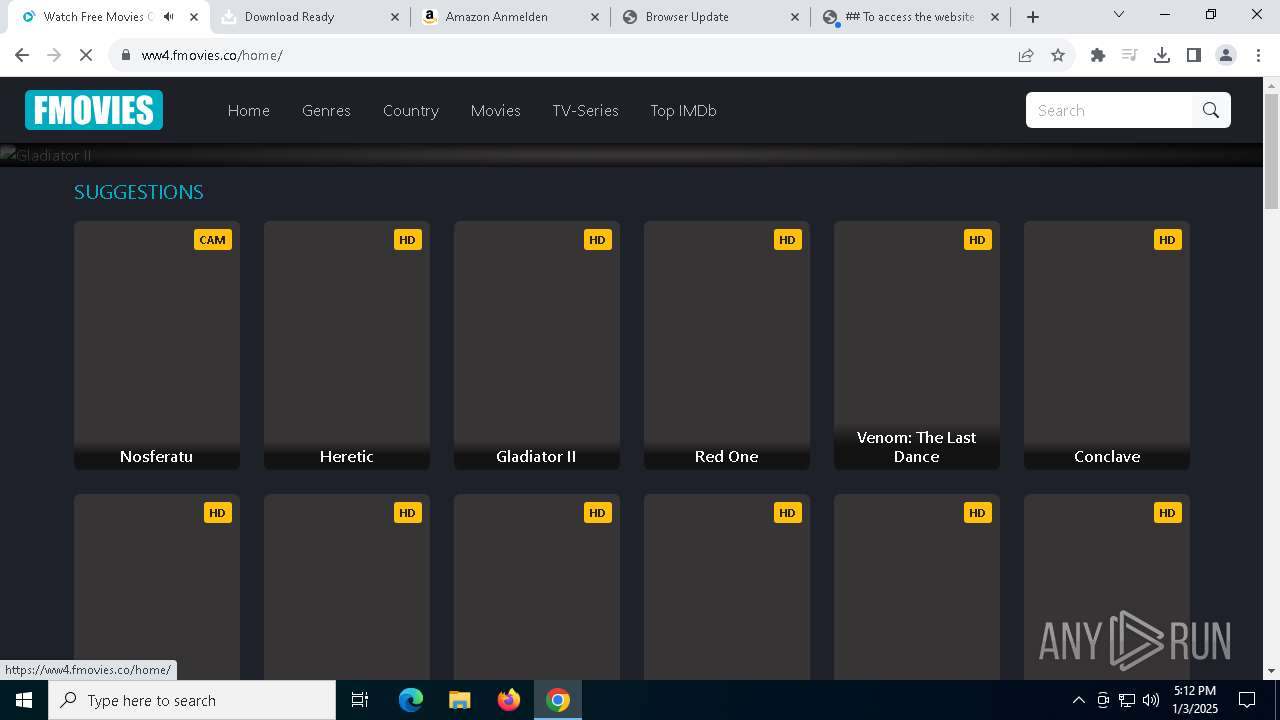Show hidden system tray icons
The width and height of the screenshot is (1280, 720).
click(1078, 700)
